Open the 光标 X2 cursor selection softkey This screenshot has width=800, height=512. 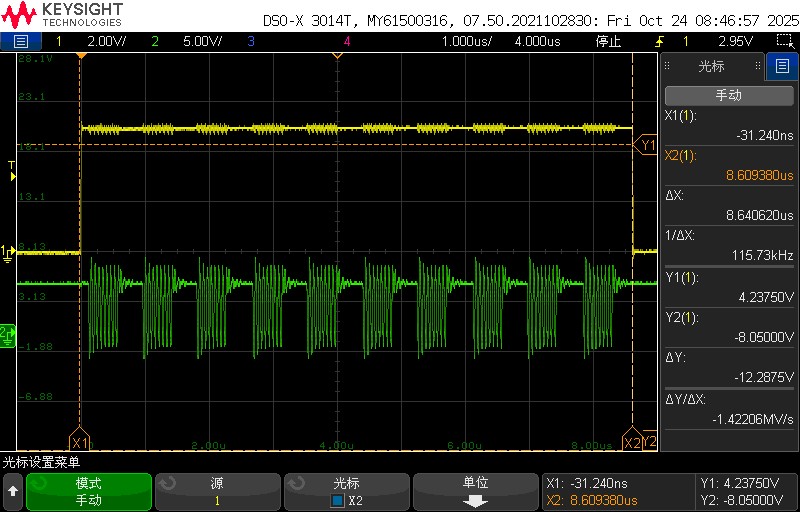pos(347,491)
